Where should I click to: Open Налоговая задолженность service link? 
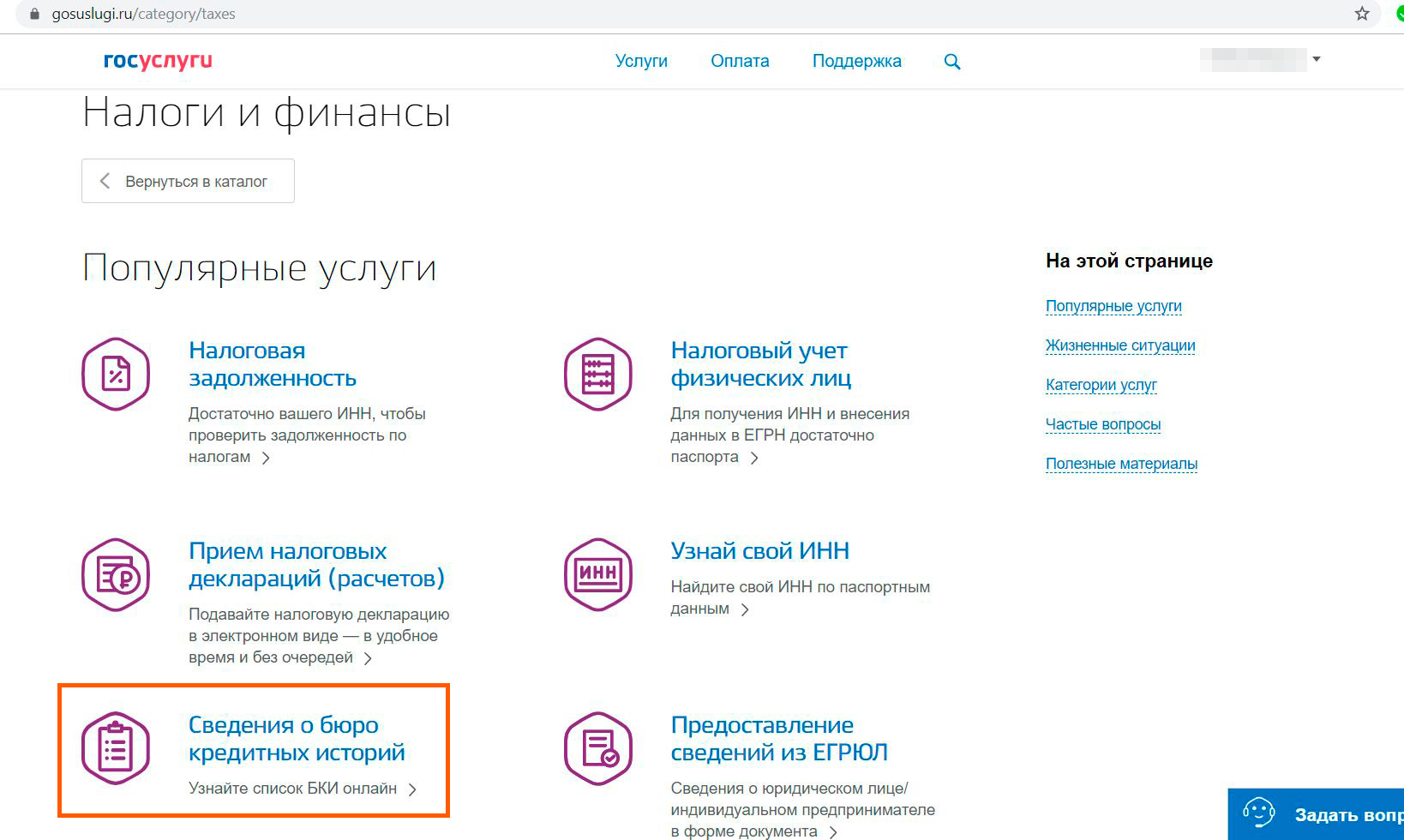click(x=273, y=364)
